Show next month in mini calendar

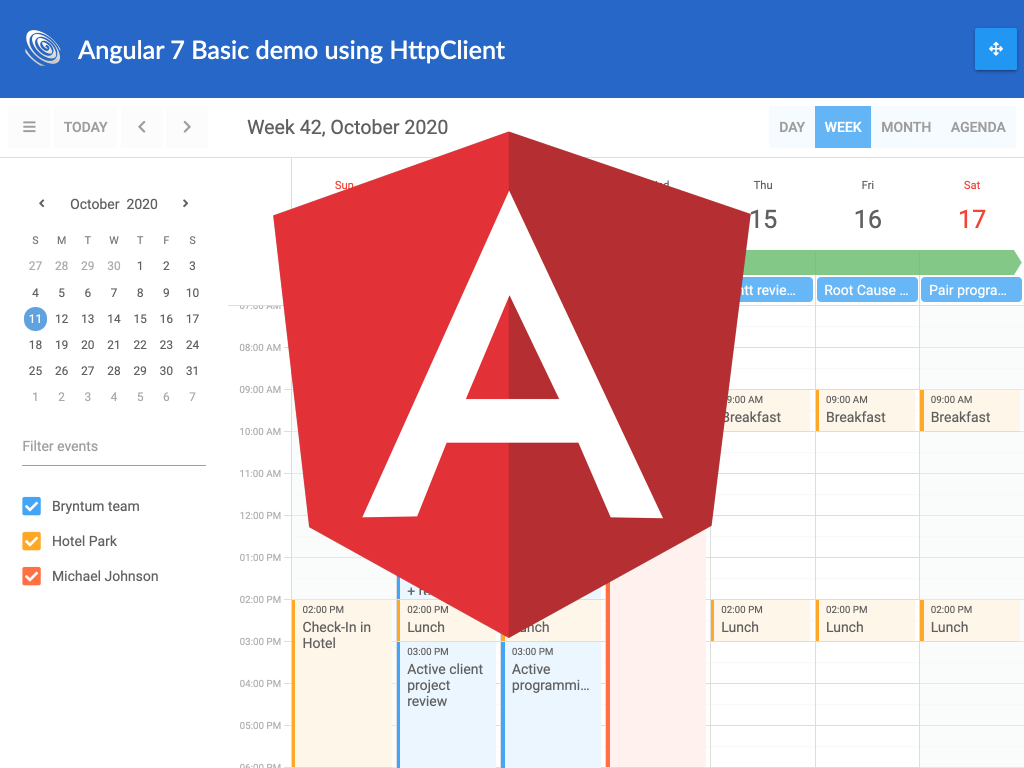click(x=185, y=204)
